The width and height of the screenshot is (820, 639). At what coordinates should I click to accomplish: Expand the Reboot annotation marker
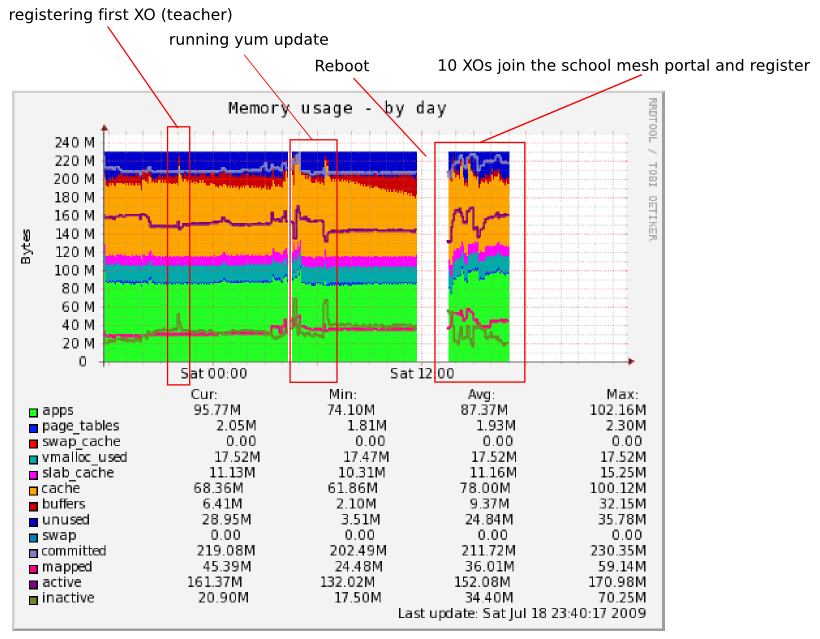[342, 65]
